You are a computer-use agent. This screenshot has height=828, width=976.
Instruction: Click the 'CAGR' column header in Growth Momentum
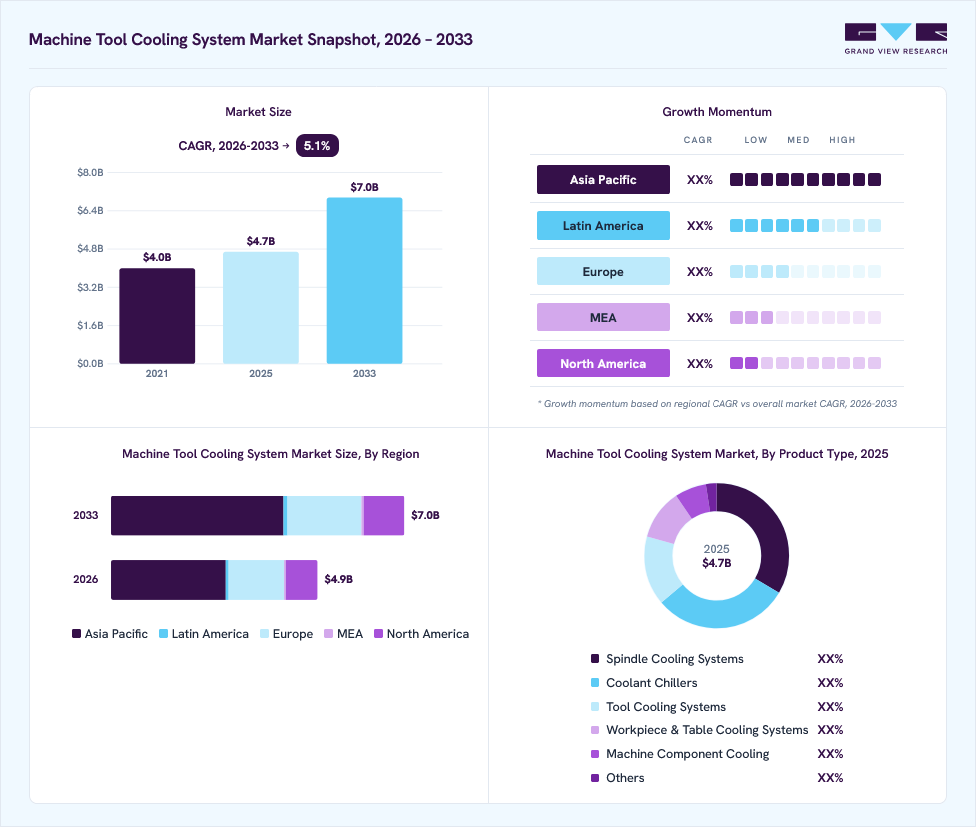[698, 140]
